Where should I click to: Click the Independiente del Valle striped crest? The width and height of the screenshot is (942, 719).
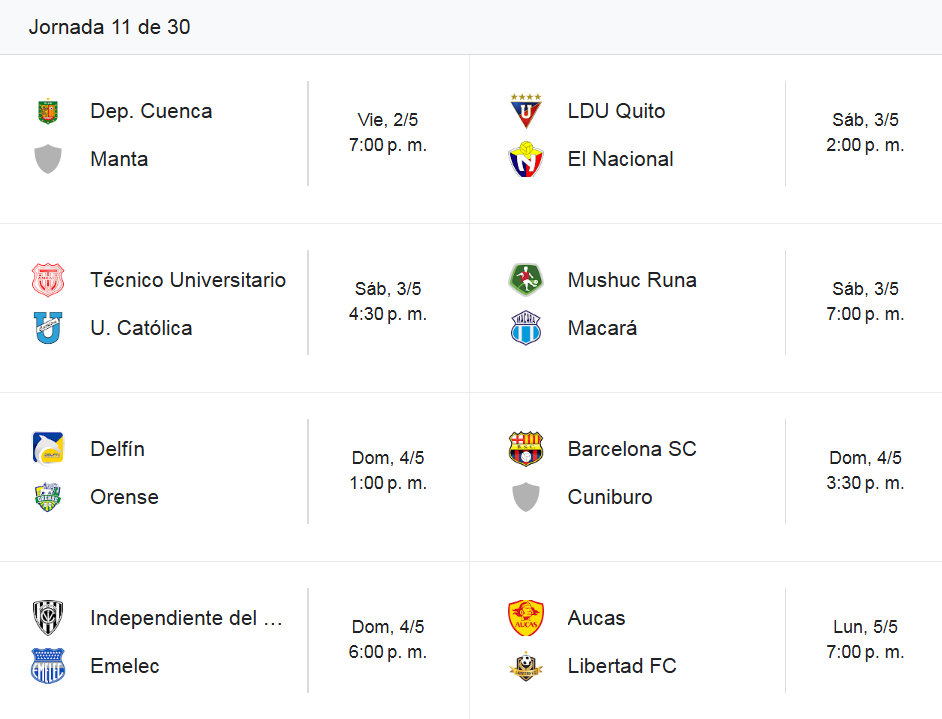point(48,618)
